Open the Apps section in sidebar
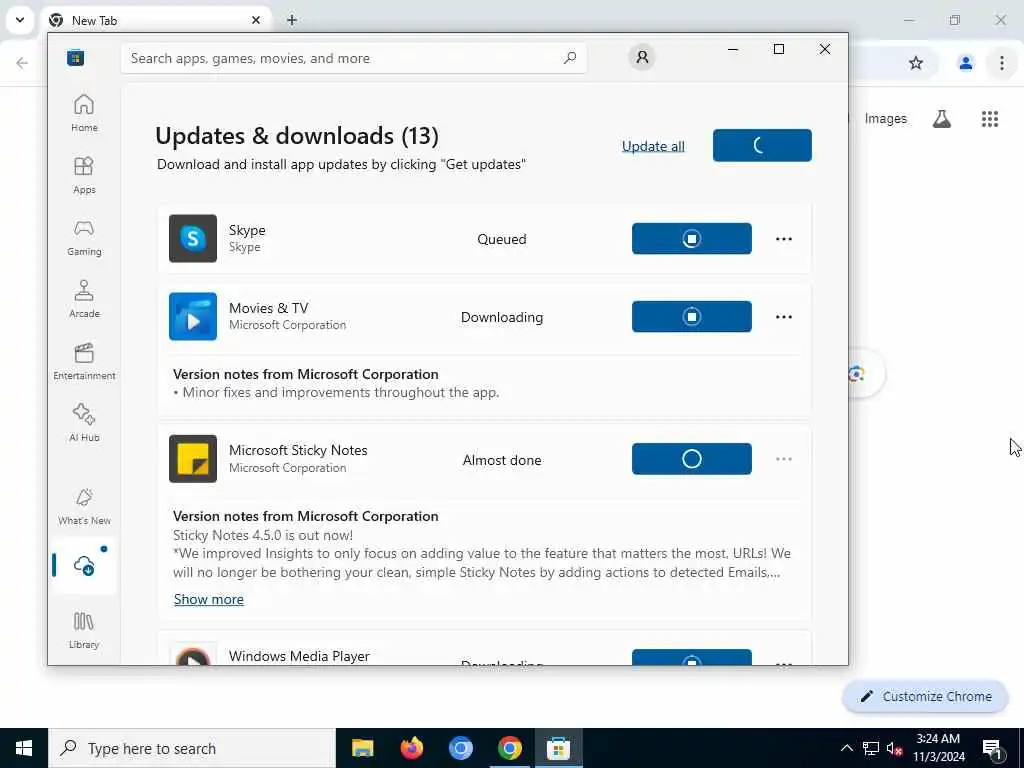This screenshot has width=1024, height=768. click(x=84, y=175)
